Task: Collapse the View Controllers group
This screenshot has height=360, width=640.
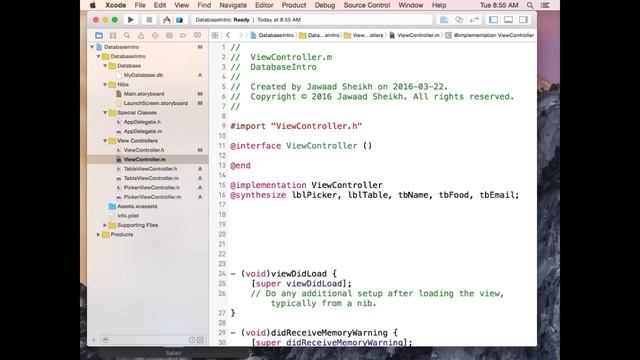Action: pyautogui.click(x=105, y=141)
